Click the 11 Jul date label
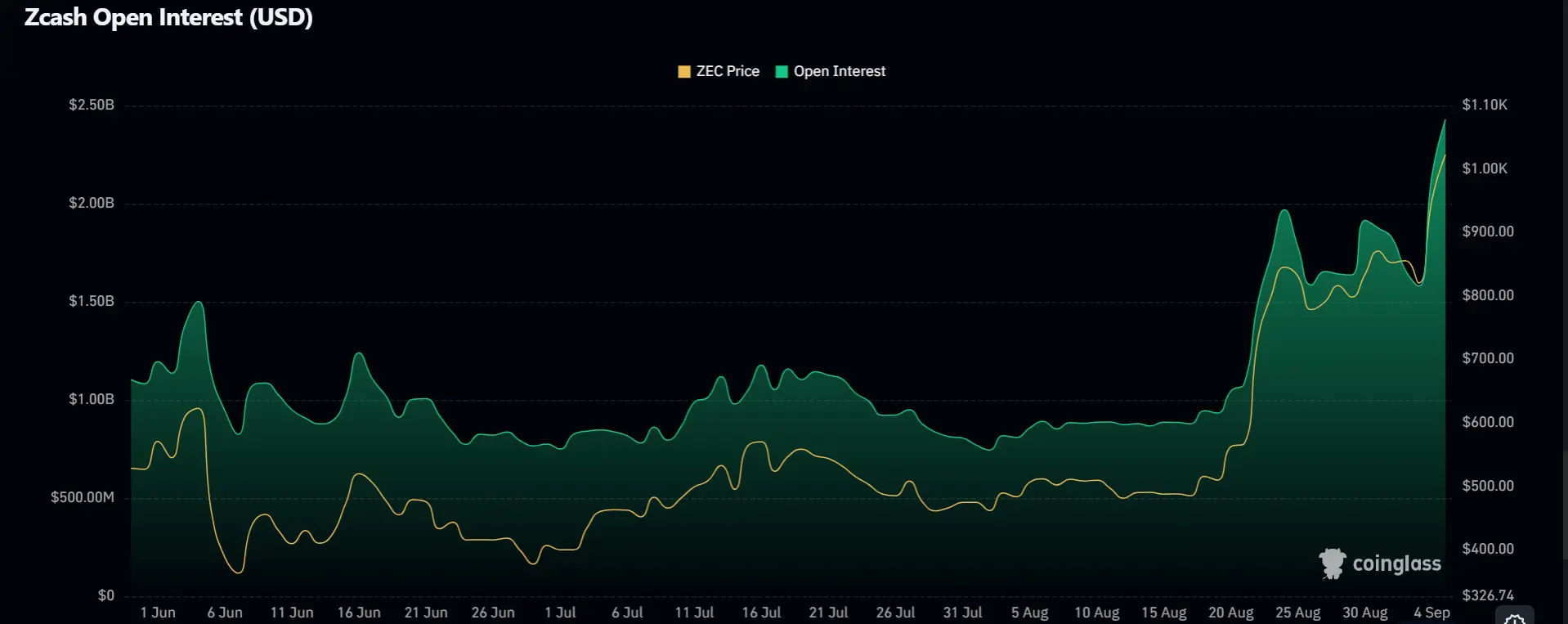 pos(694,613)
